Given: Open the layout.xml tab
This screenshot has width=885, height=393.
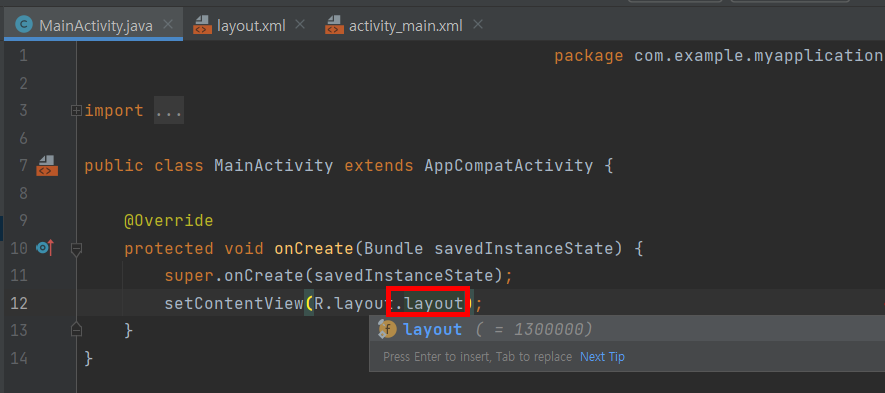Looking at the screenshot, I should pos(251,25).
